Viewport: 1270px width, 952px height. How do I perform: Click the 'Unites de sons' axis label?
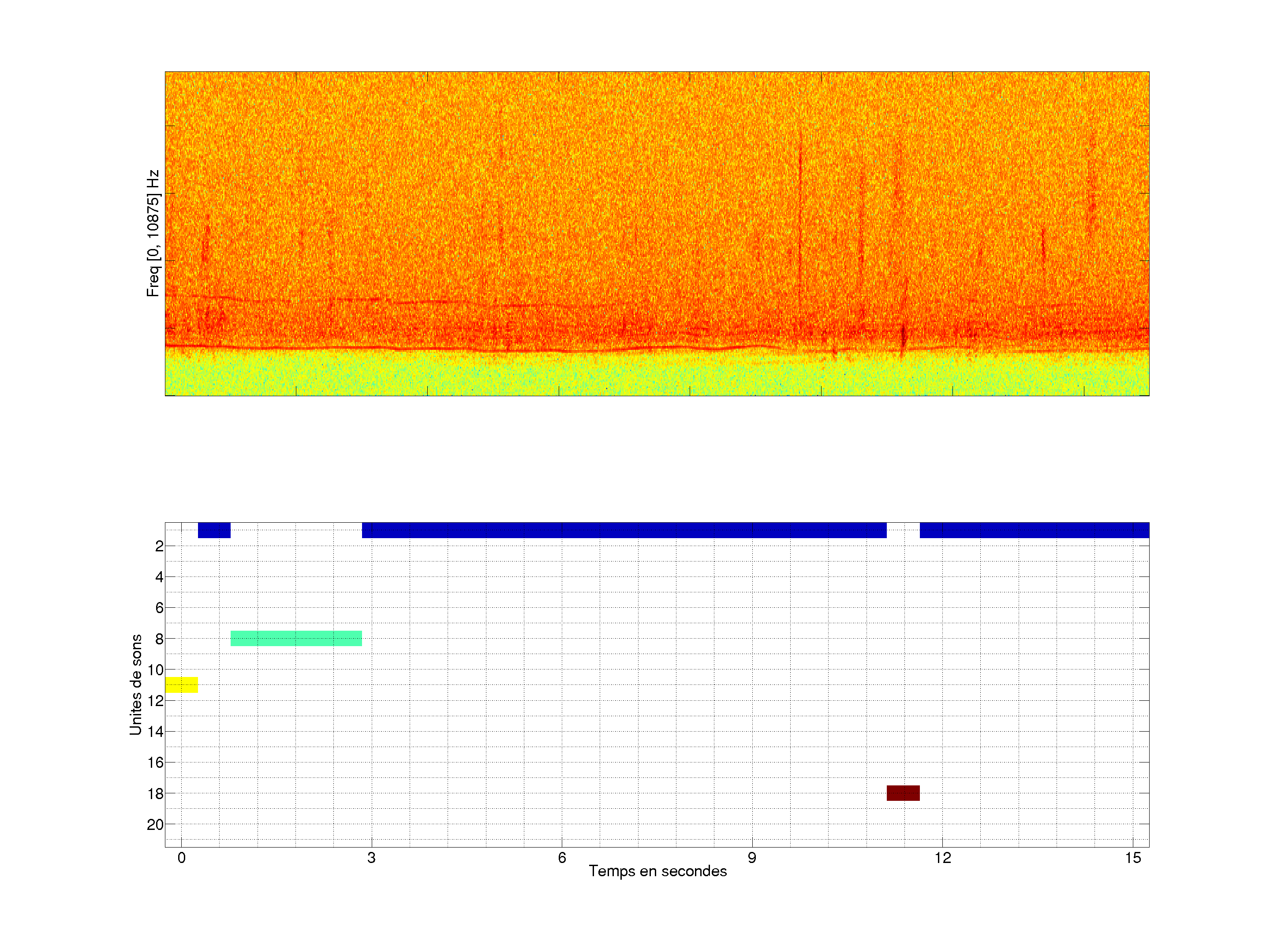coord(135,684)
